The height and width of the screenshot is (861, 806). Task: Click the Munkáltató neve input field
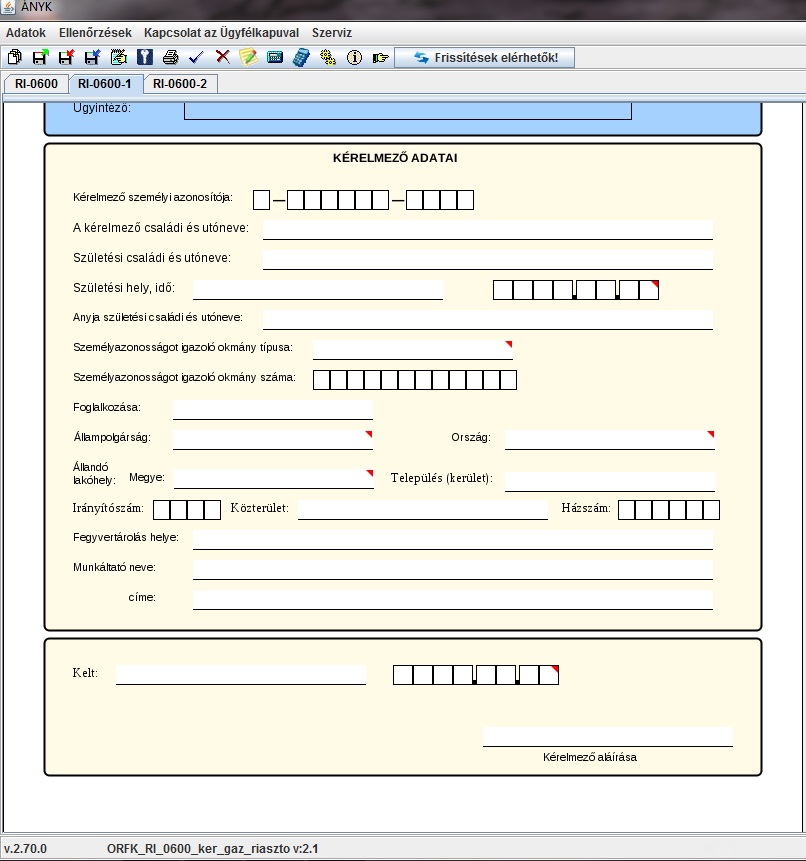tap(452, 568)
